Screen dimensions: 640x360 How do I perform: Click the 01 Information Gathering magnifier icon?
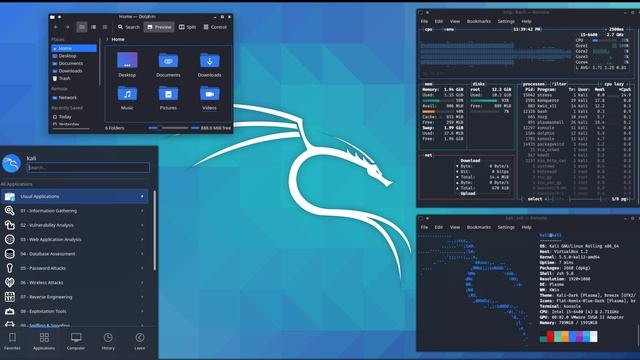pos(9,211)
